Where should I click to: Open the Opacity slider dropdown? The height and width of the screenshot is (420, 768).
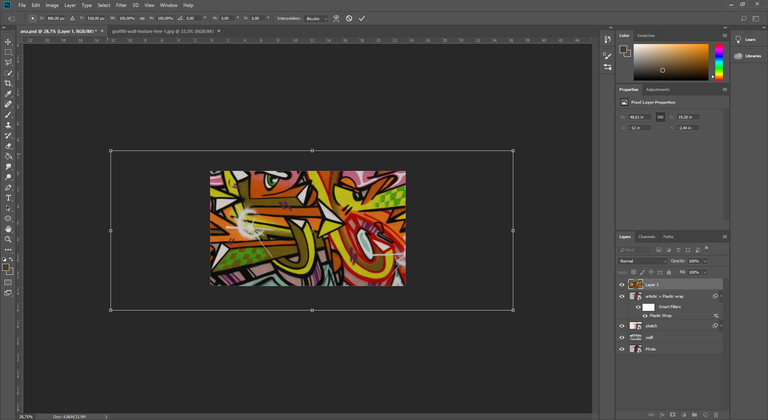click(x=705, y=261)
